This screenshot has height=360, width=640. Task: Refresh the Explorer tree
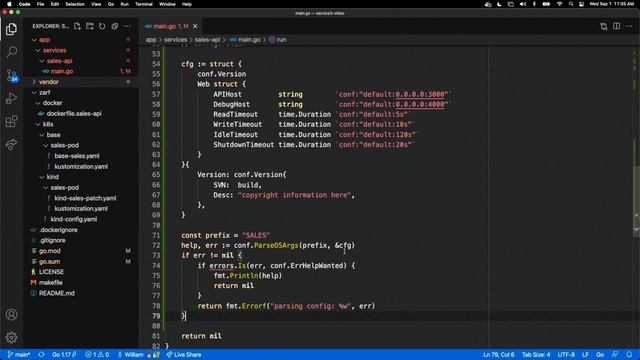(x=102, y=26)
